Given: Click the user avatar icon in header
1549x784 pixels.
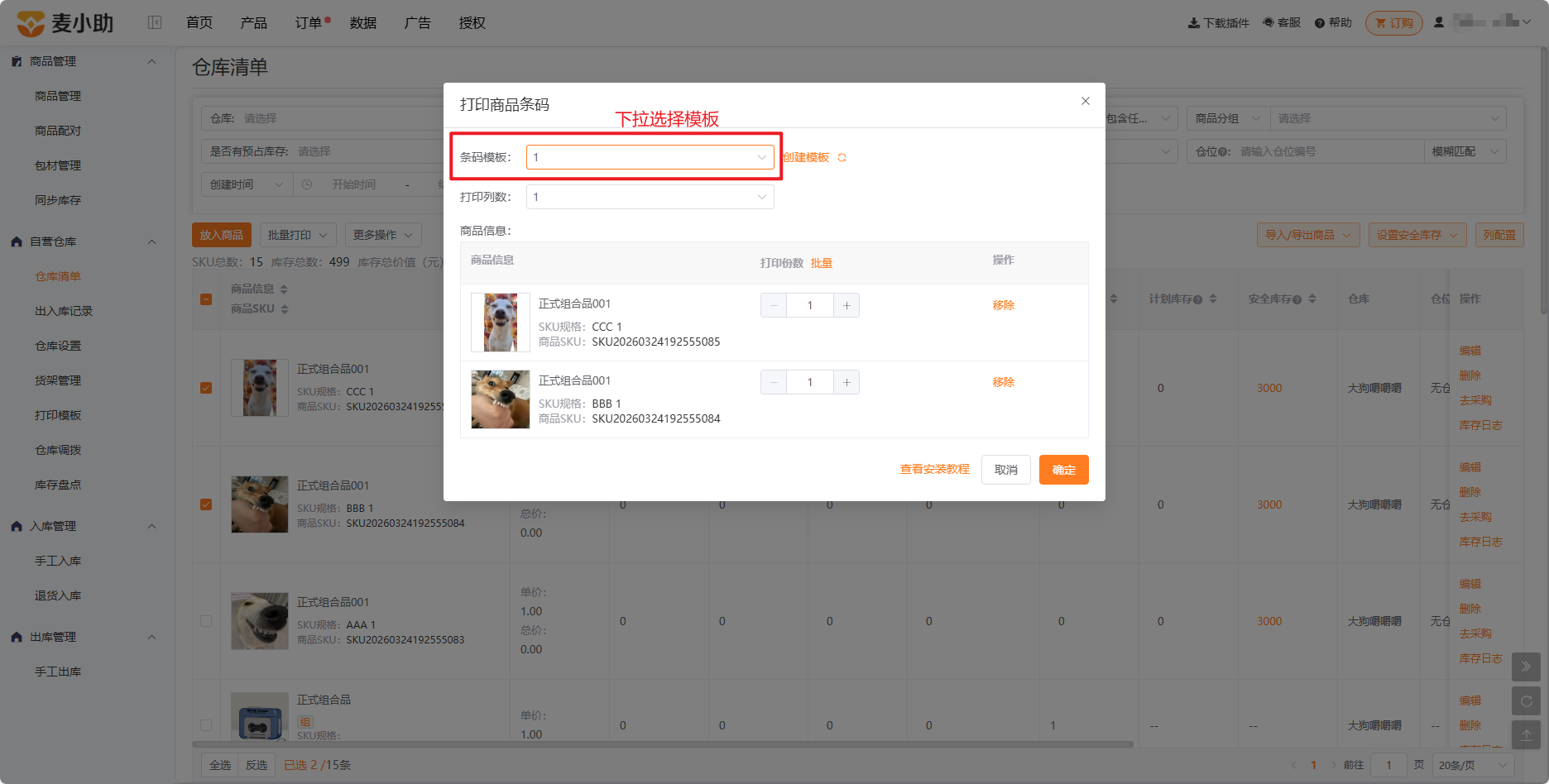Looking at the screenshot, I should click(x=1439, y=22).
